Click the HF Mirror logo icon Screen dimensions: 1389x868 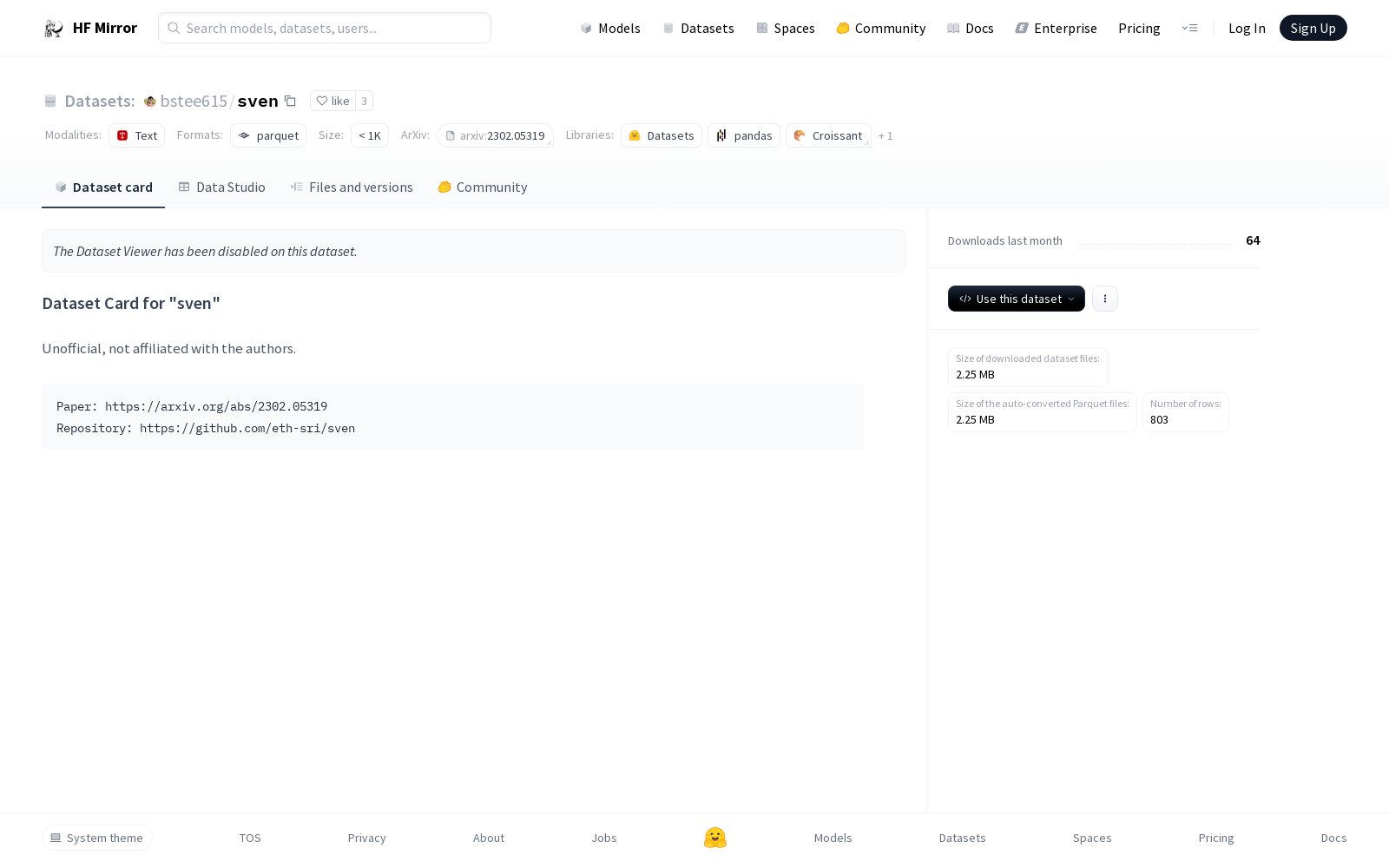pyautogui.click(x=54, y=29)
